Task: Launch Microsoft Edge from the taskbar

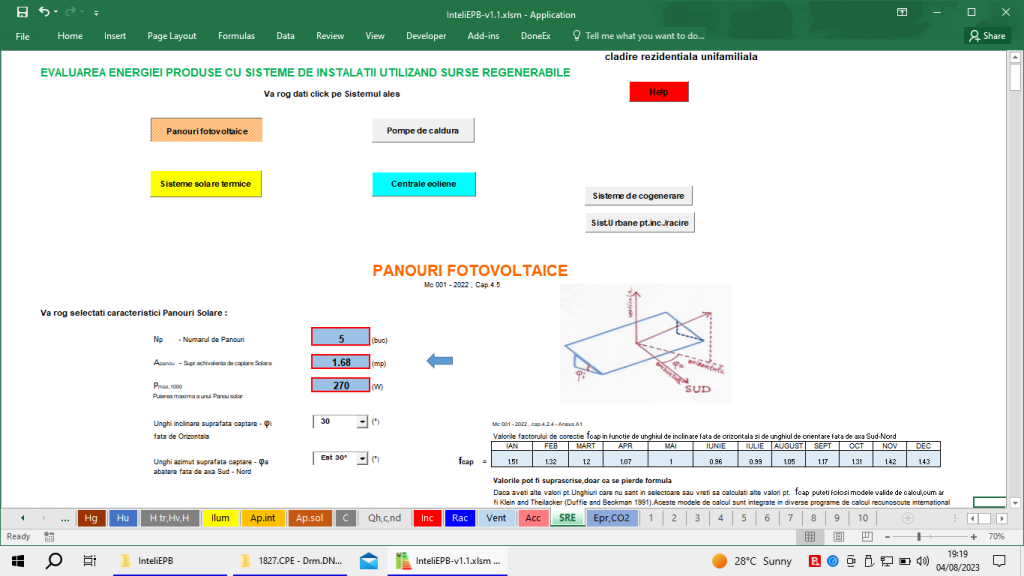Action: 367,561
